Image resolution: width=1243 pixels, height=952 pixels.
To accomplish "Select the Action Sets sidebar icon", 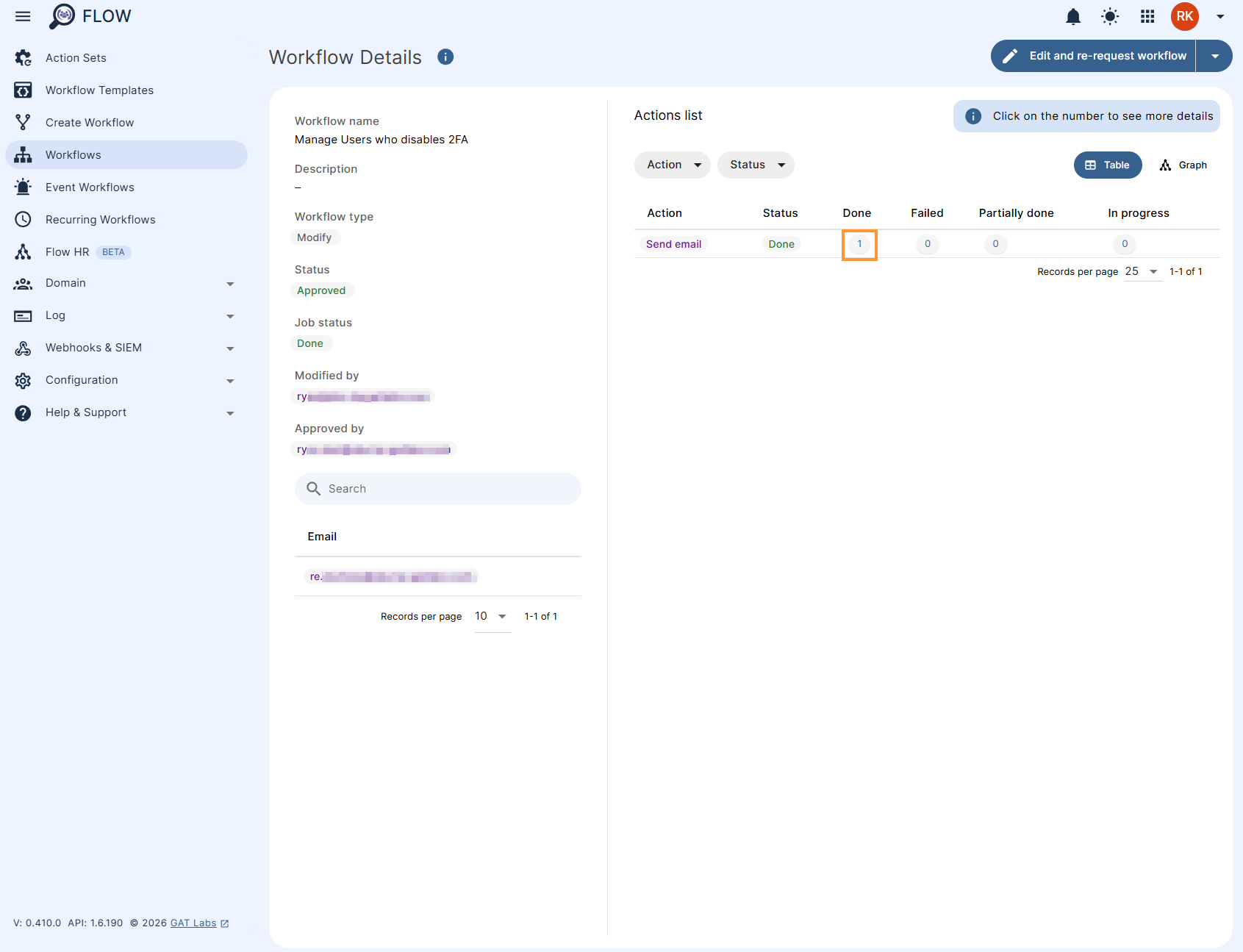I will (x=23, y=57).
